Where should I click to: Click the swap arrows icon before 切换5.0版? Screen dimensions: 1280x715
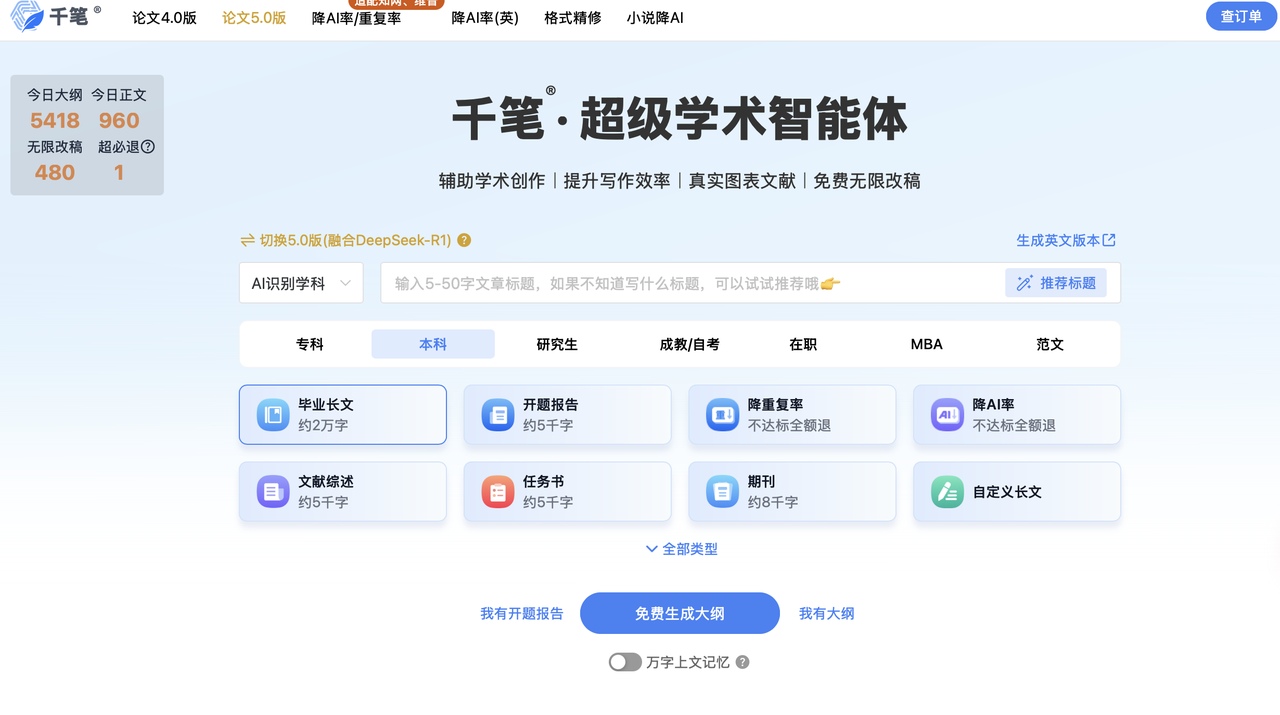(x=248, y=240)
